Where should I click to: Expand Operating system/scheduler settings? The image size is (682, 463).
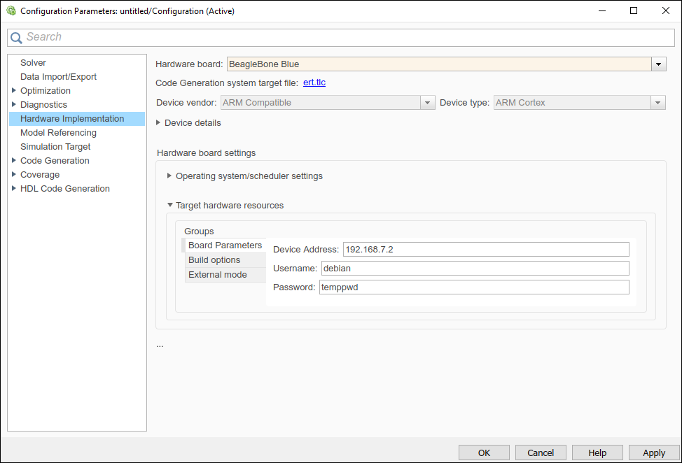(170, 176)
